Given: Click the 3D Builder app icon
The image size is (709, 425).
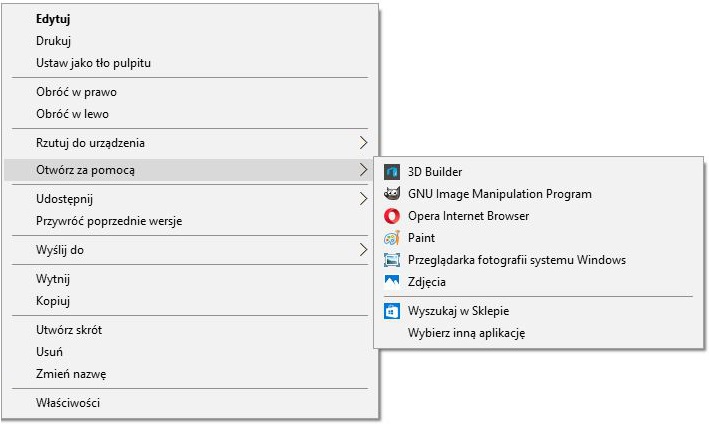Looking at the screenshot, I should [392, 172].
